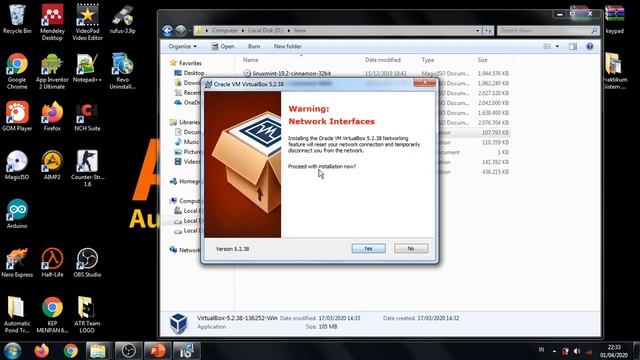
Task: Open Firefox desktop shortcut
Action: pyautogui.click(x=52, y=116)
